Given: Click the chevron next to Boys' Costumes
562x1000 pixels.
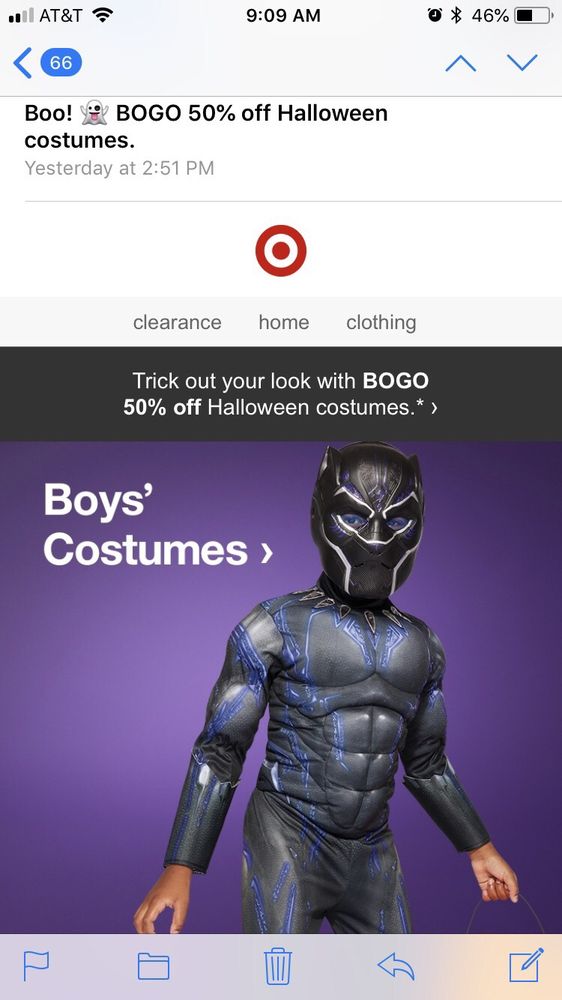Looking at the screenshot, I should (267, 550).
